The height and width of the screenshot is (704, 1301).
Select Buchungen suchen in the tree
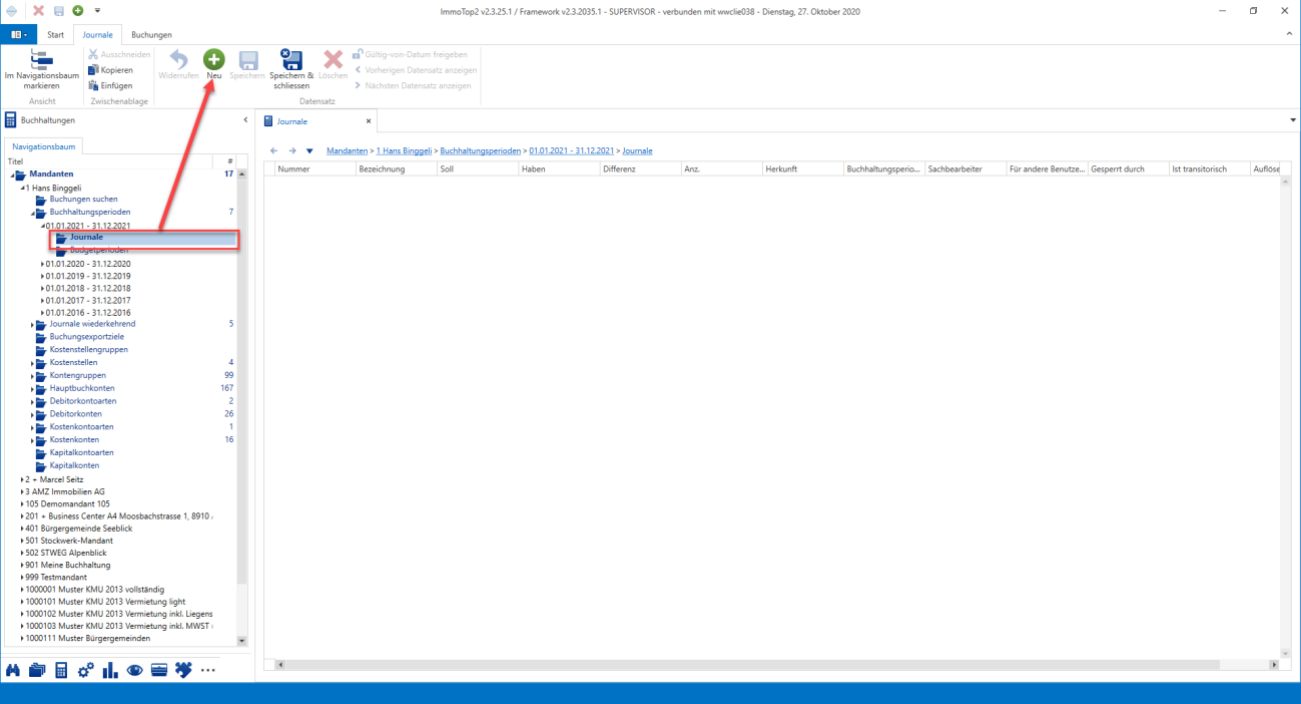[x=84, y=199]
